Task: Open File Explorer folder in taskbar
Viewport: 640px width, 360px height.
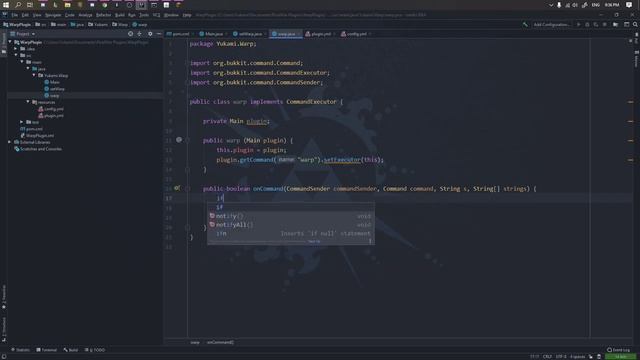Action: pyautogui.click(x=68, y=5)
